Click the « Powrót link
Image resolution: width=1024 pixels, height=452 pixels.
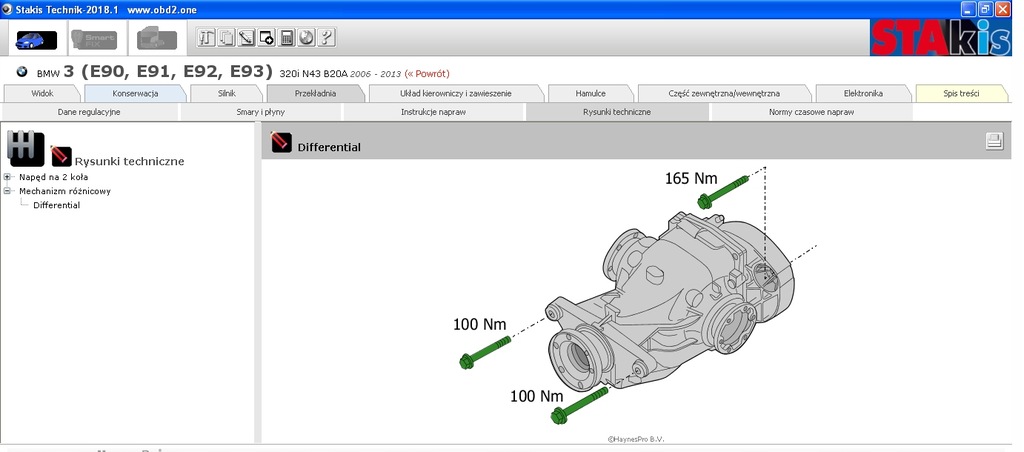click(427, 74)
